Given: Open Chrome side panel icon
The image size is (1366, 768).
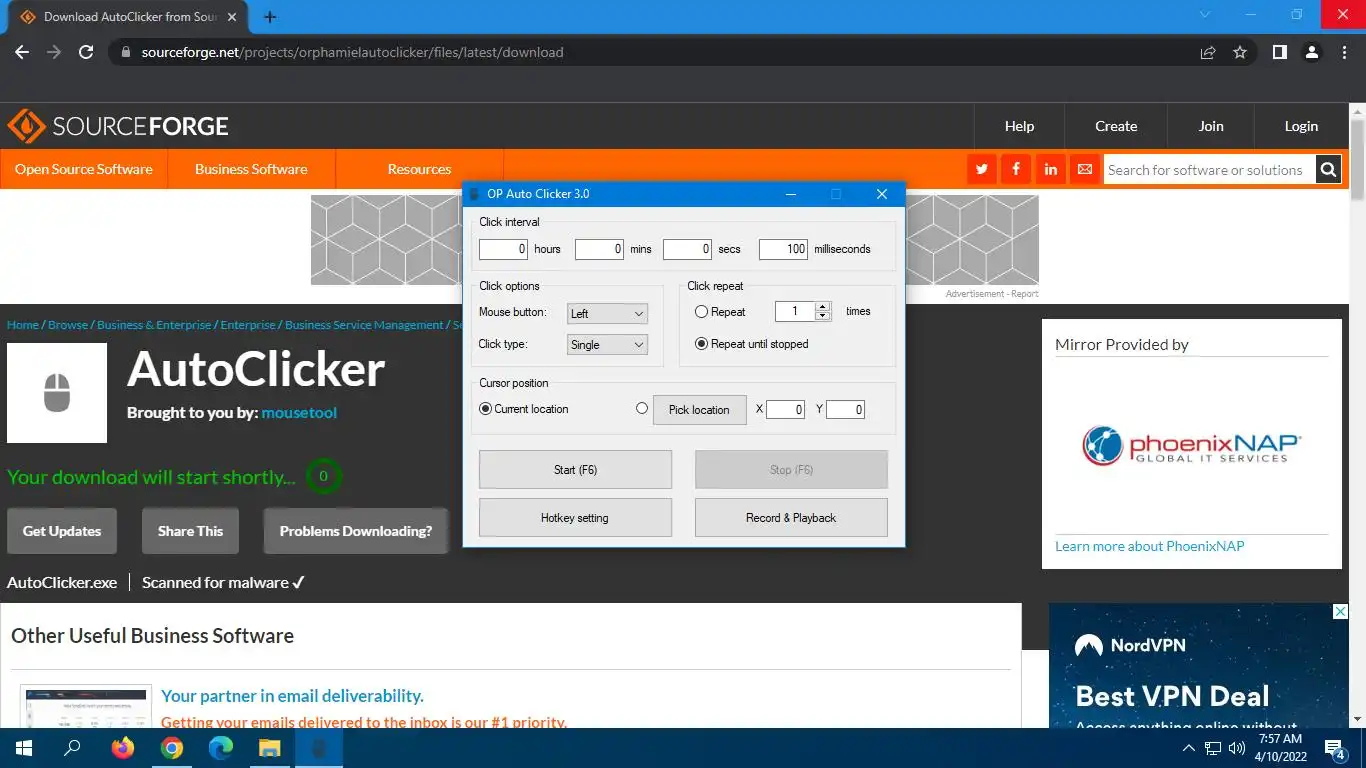Looking at the screenshot, I should point(1279,52).
